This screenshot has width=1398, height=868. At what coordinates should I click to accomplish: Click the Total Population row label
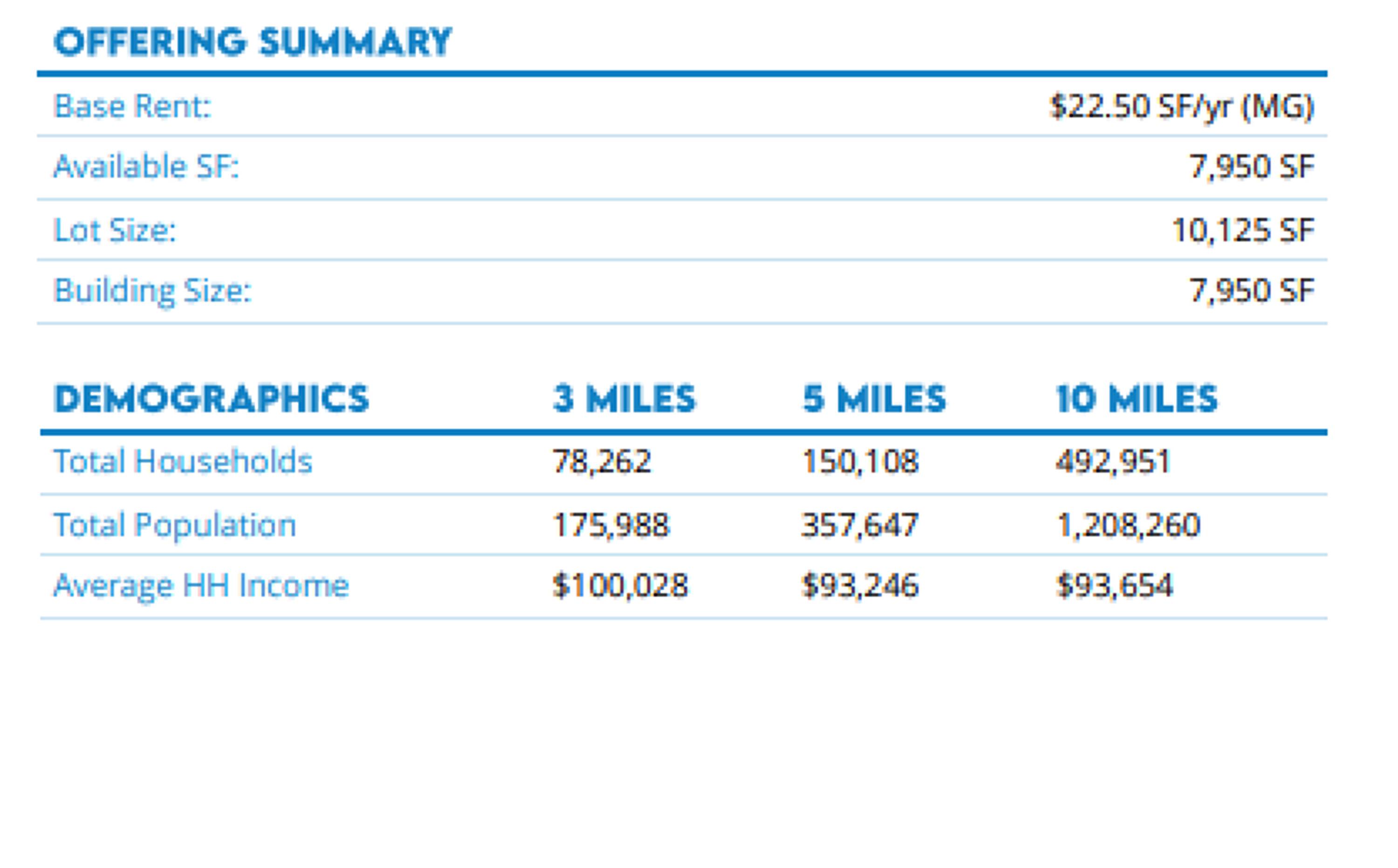point(175,525)
